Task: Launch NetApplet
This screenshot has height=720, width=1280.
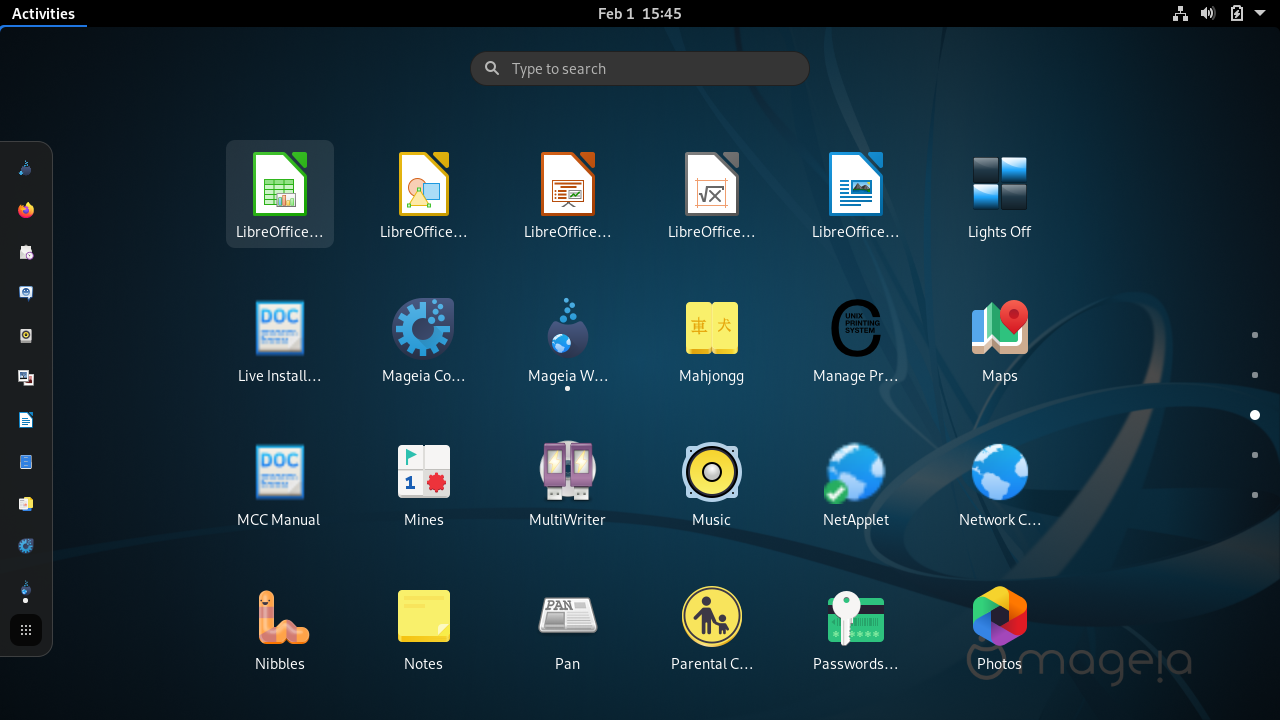Action: coord(856,482)
